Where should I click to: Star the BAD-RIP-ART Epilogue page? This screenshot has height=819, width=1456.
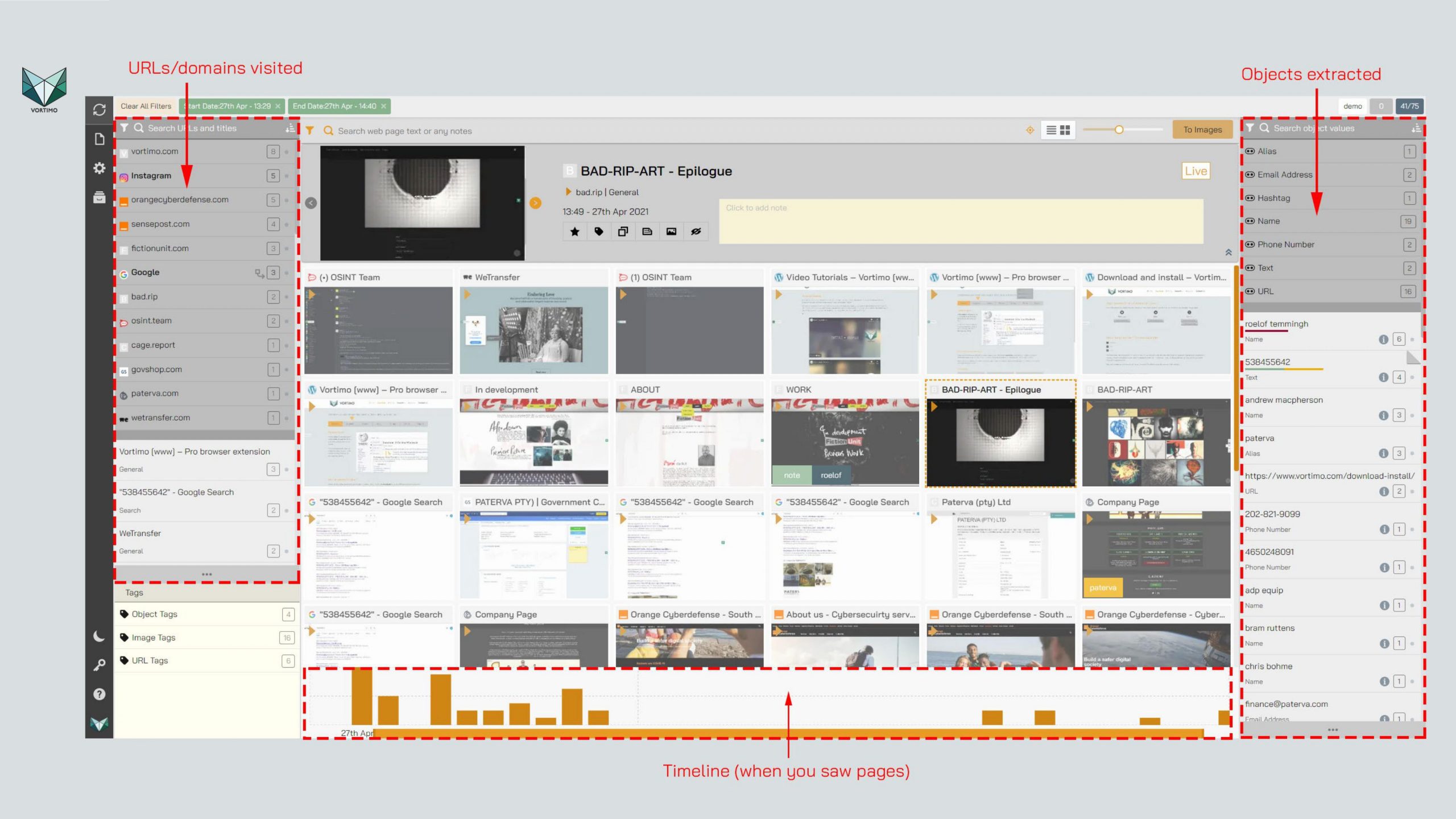575,231
